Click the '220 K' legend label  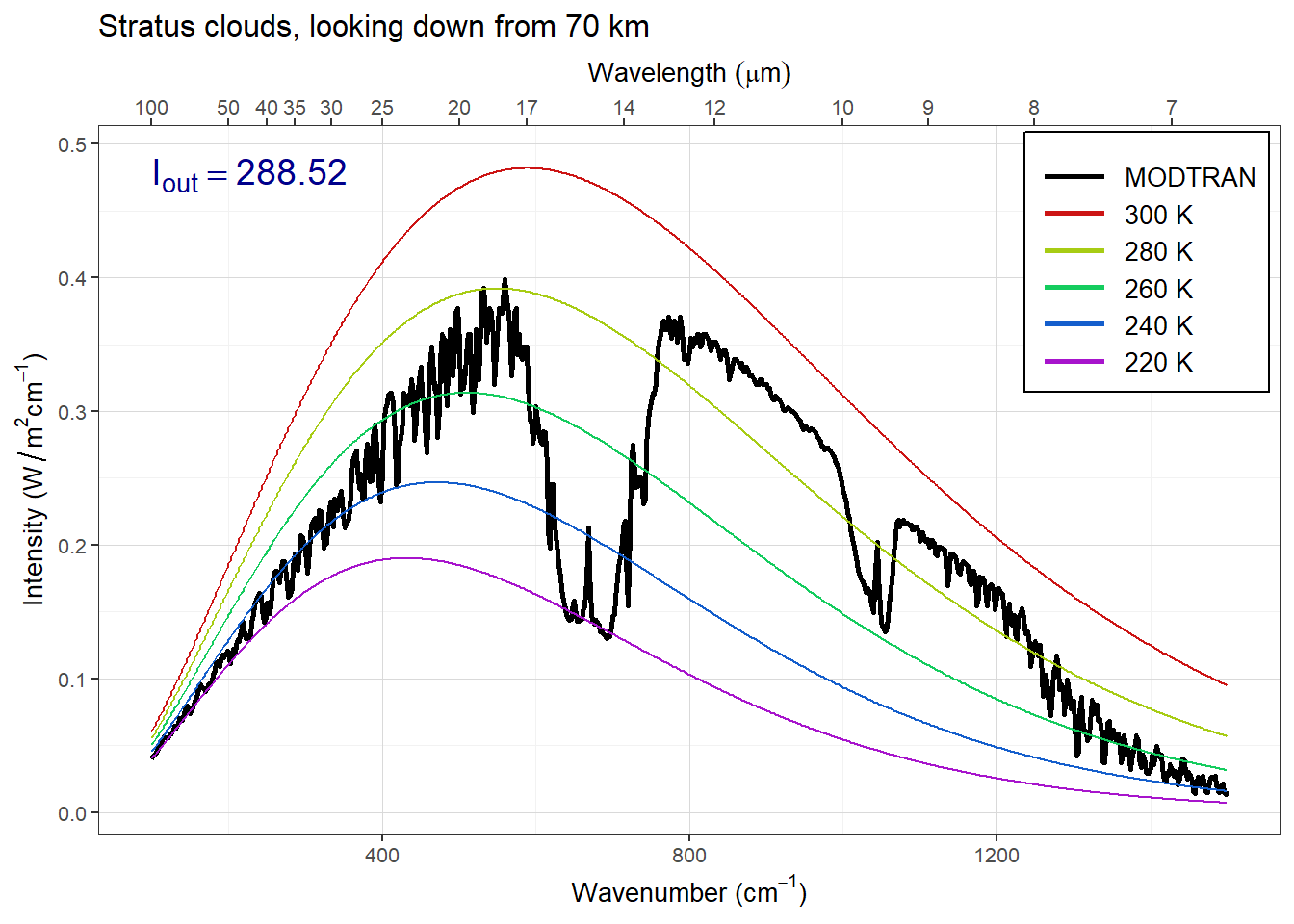pyautogui.click(x=1158, y=363)
